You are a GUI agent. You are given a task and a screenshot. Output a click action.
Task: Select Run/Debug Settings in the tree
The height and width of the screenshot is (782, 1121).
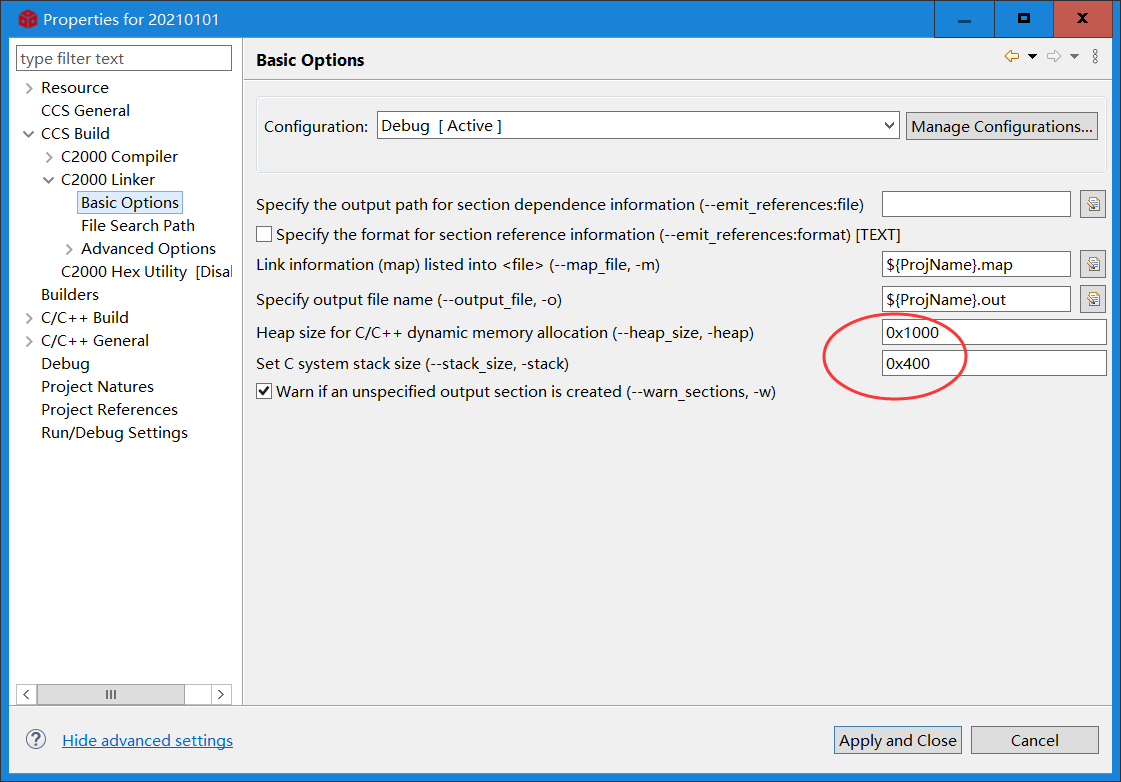[114, 433]
